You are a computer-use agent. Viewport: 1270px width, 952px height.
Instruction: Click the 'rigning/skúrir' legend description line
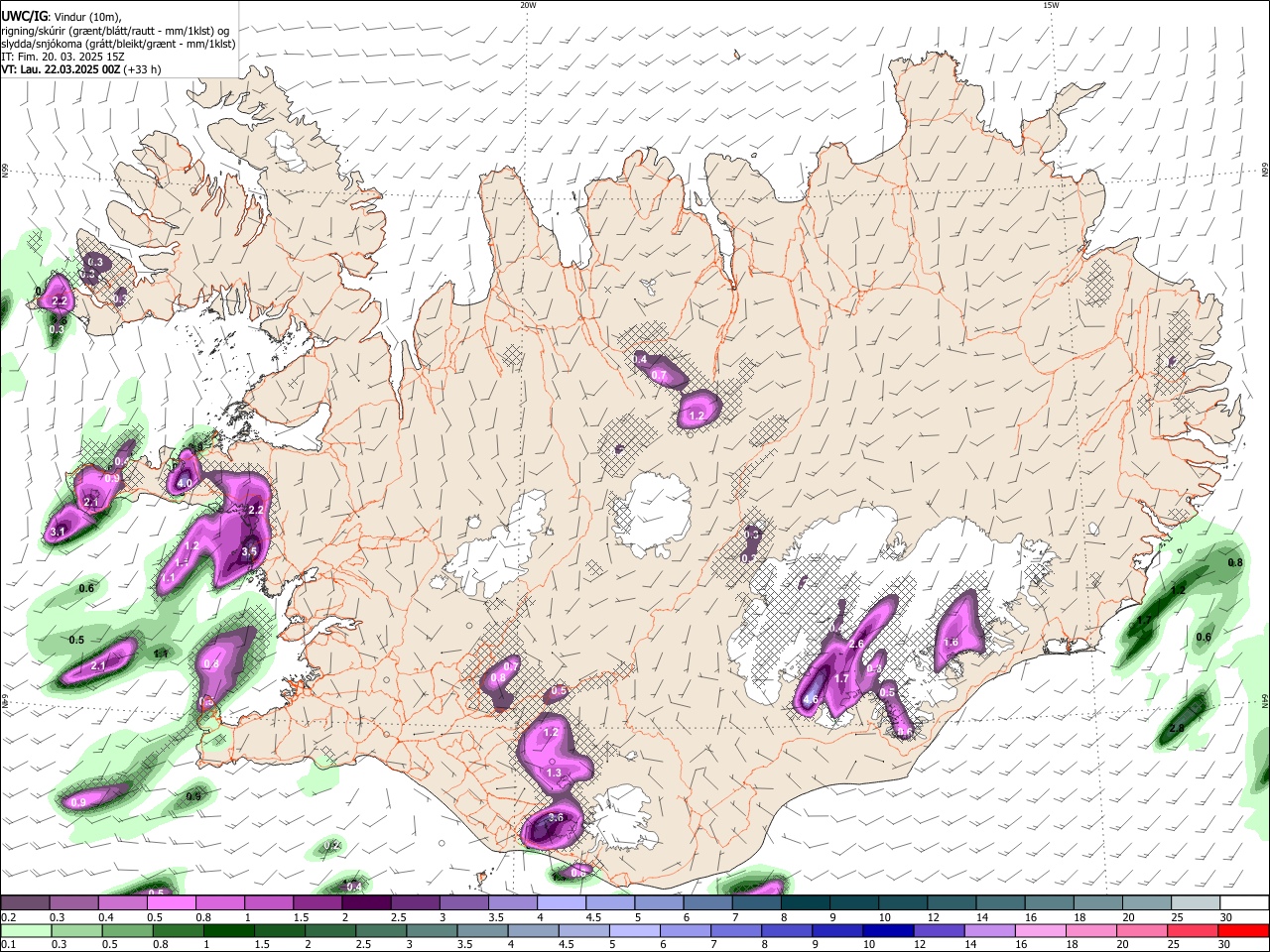pyautogui.click(x=115, y=31)
